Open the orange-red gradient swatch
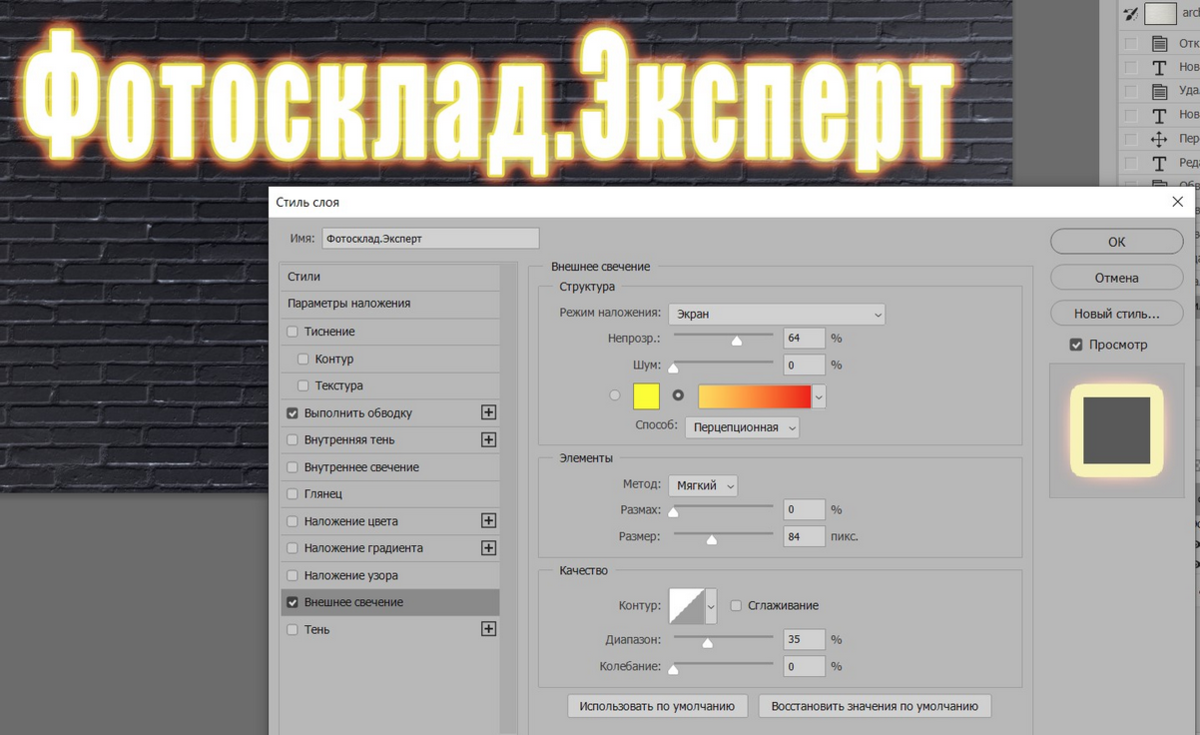The image size is (1200, 735). click(755, 397)
